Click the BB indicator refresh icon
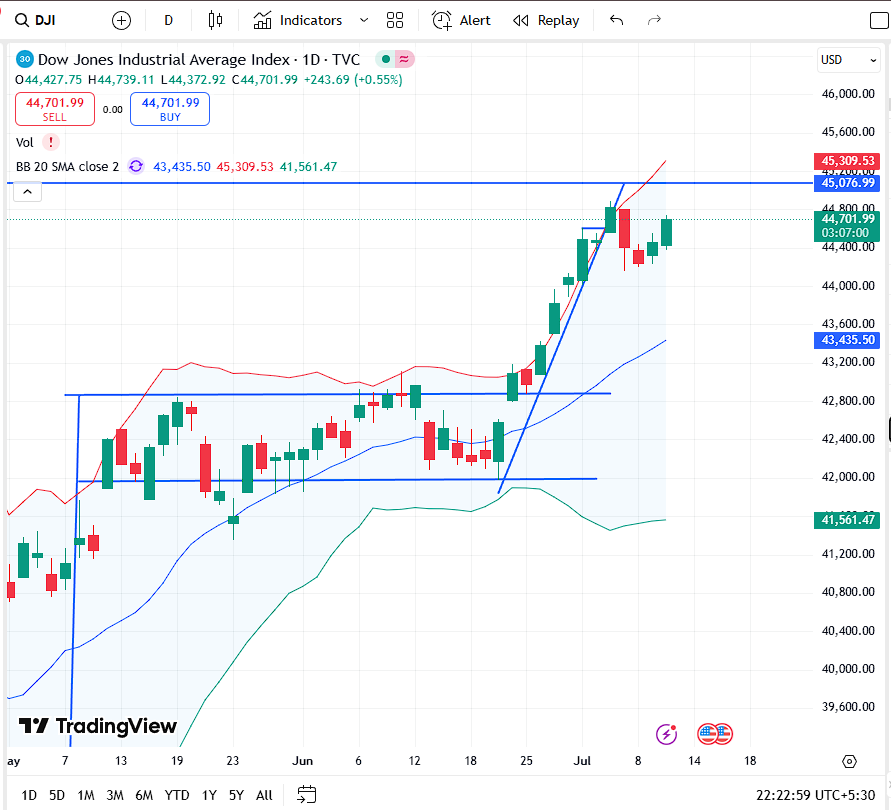This screenshot has height=810, width=891. [136, 167]
